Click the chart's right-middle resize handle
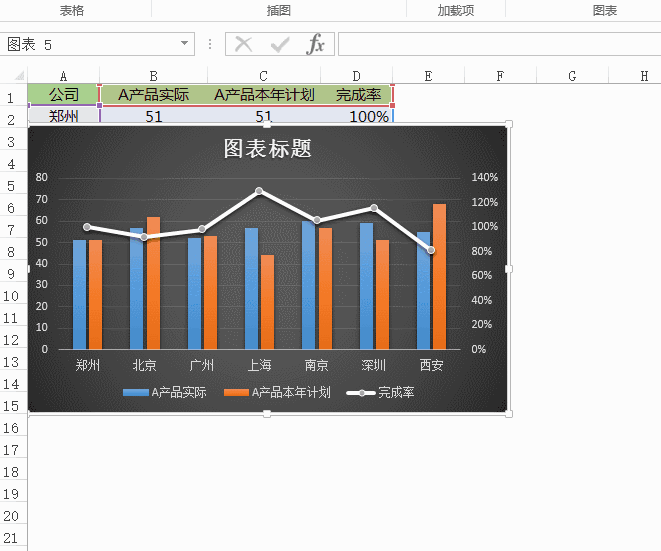The height and width of the screenshot is (551, 661). tap(509, 268)
